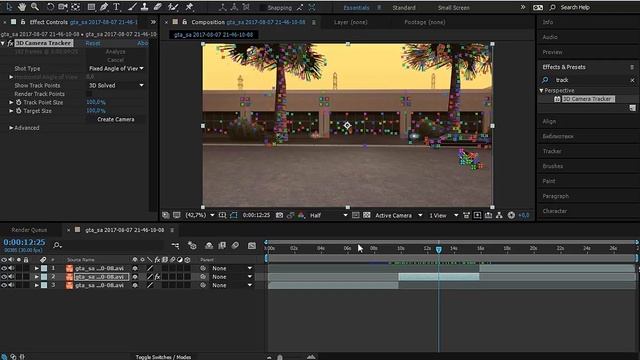
Task: Click the Reset Exposure icon in viewer
Action: [x=511, y=215]
